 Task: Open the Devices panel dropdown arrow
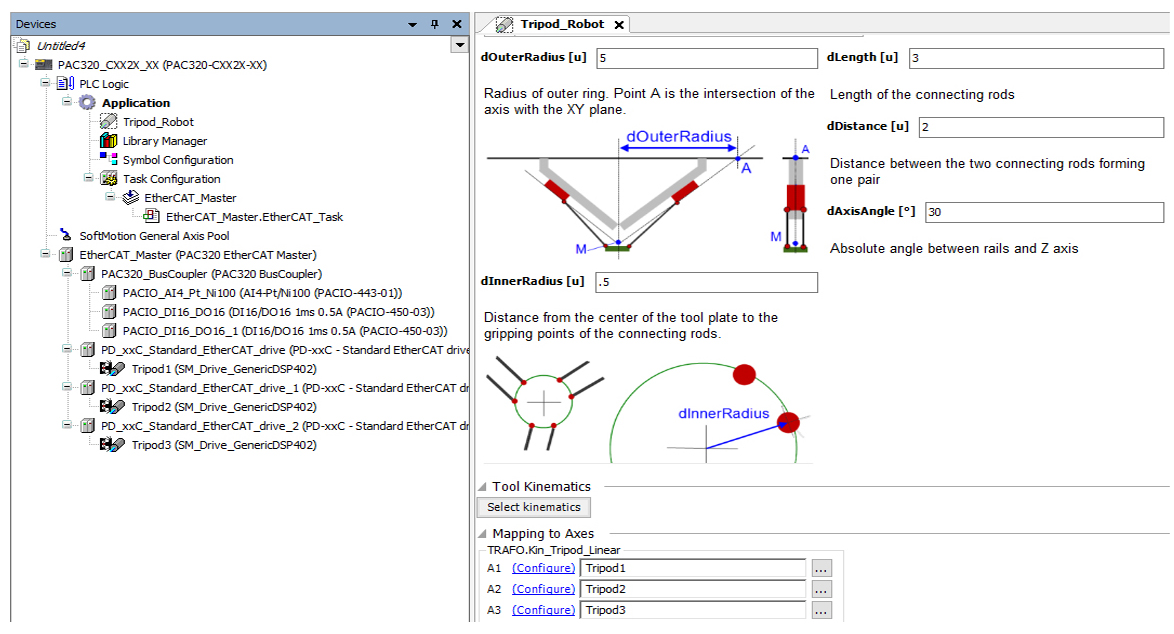[410, 23]
